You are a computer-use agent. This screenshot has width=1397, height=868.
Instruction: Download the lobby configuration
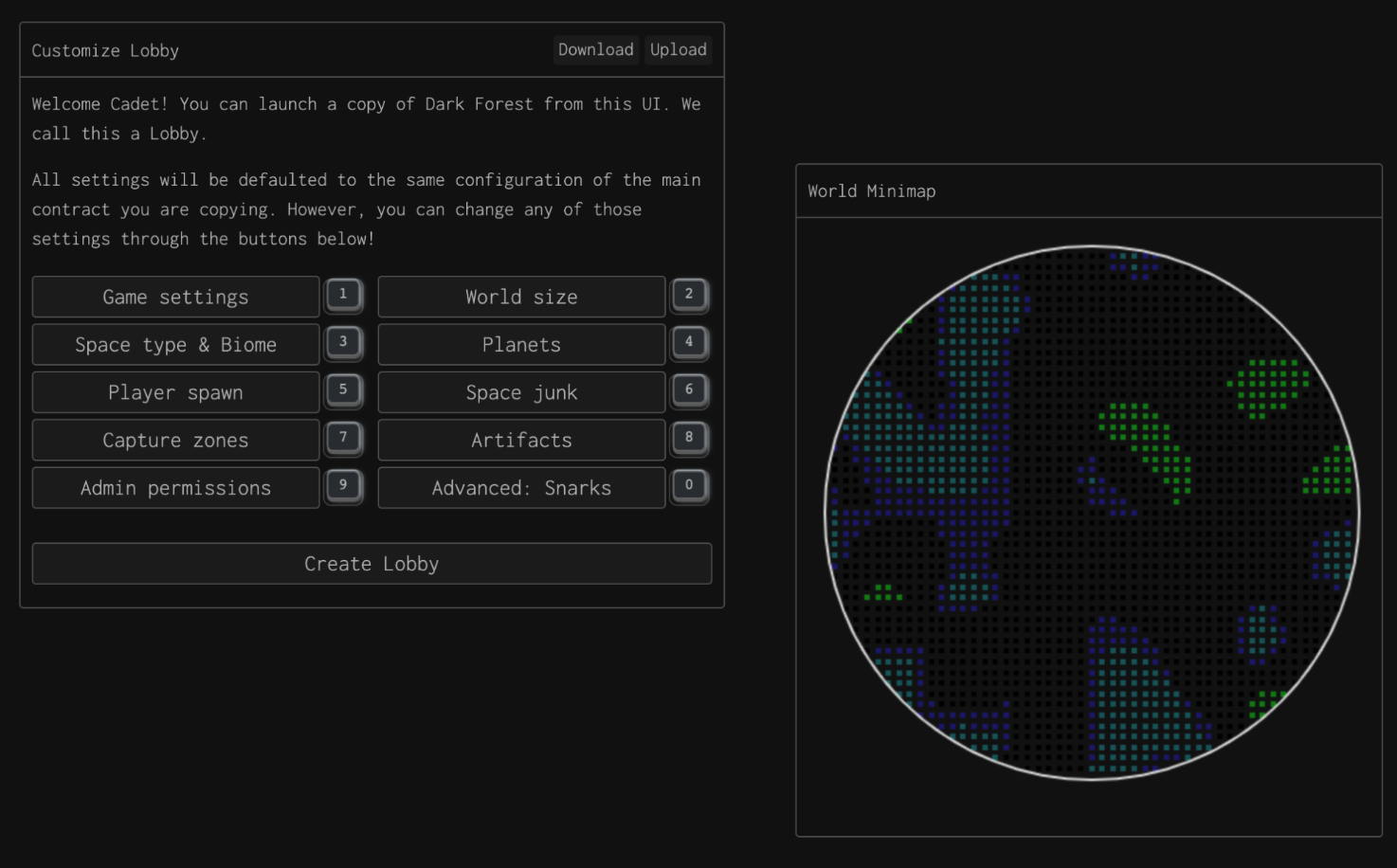coord(595,50)
